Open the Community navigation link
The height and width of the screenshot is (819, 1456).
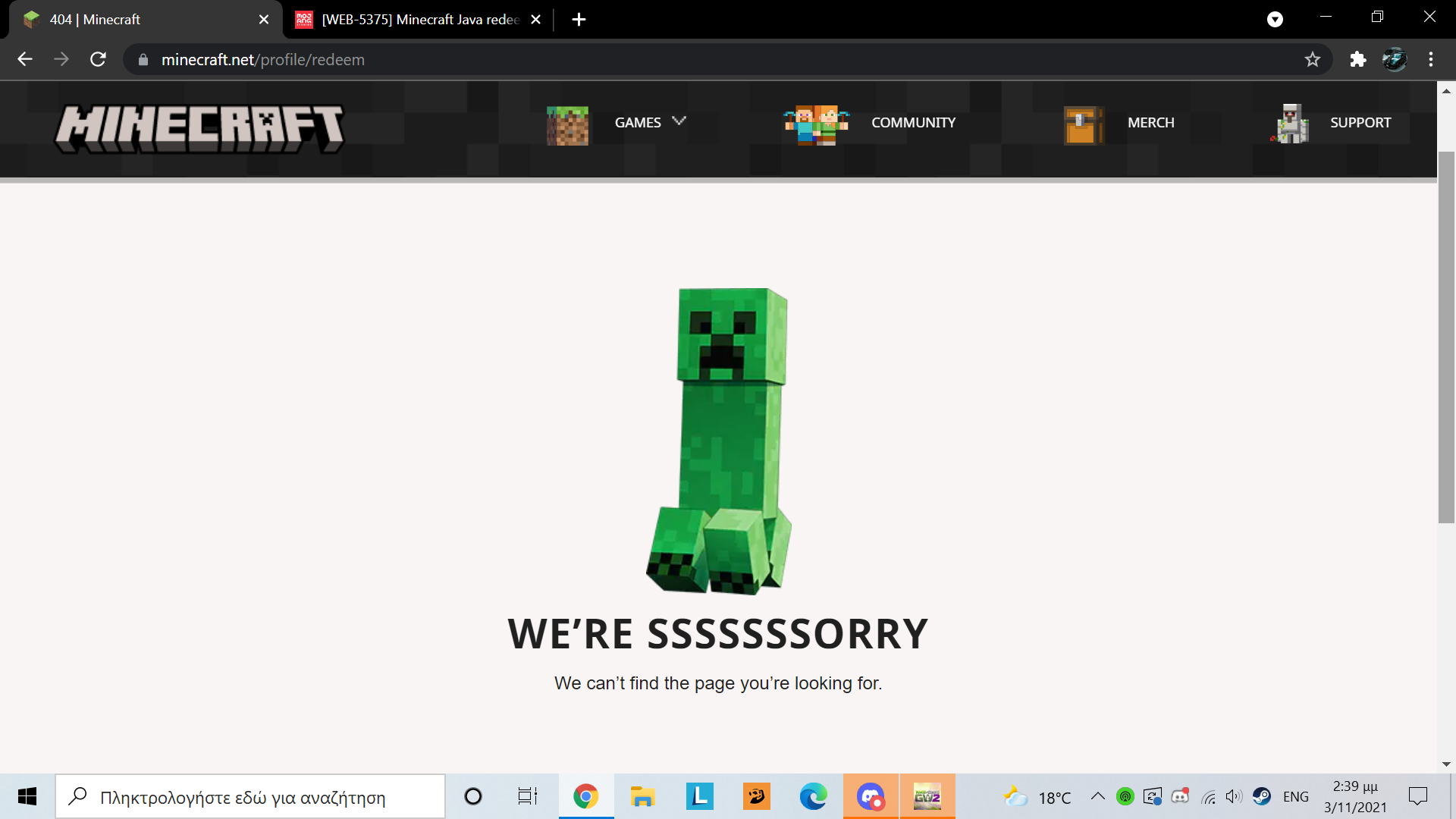tap(913, 123)
